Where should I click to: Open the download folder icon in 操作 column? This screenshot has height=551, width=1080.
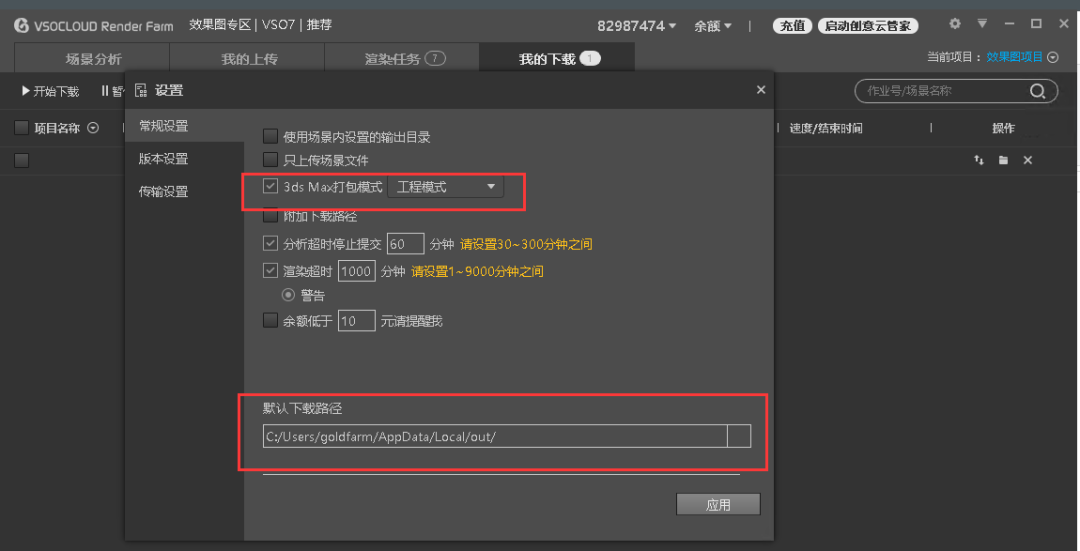coord(1003,161)
